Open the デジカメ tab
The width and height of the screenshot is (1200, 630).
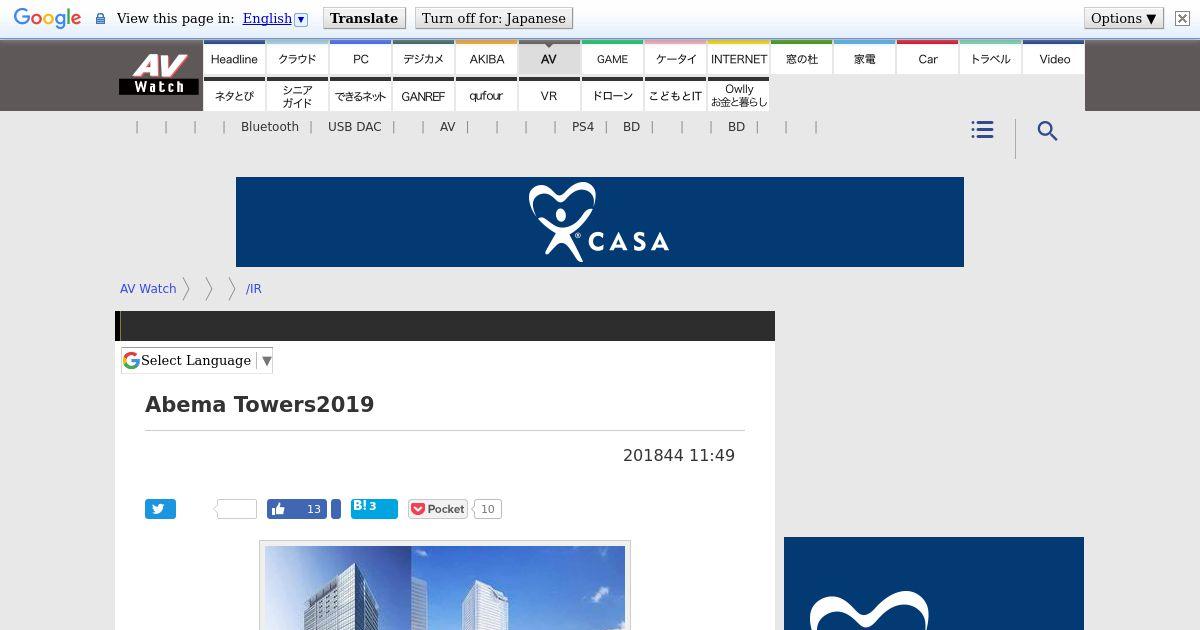424,58
